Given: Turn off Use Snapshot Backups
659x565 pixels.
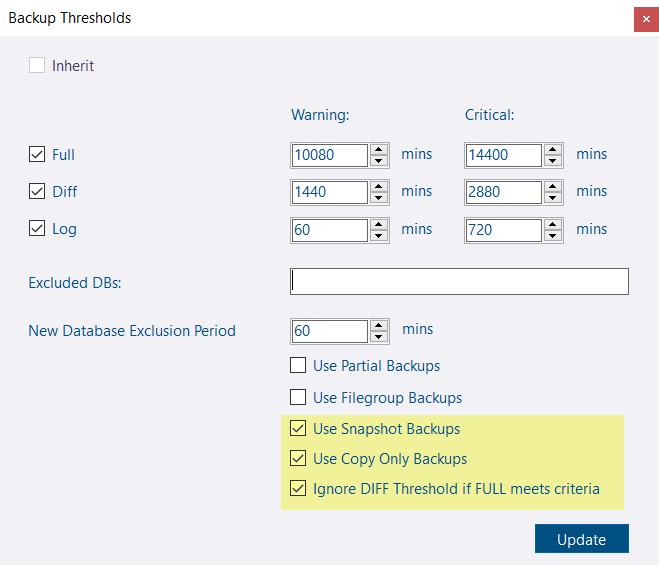Looking at the screenshot, I should click(x=298, y=428).
